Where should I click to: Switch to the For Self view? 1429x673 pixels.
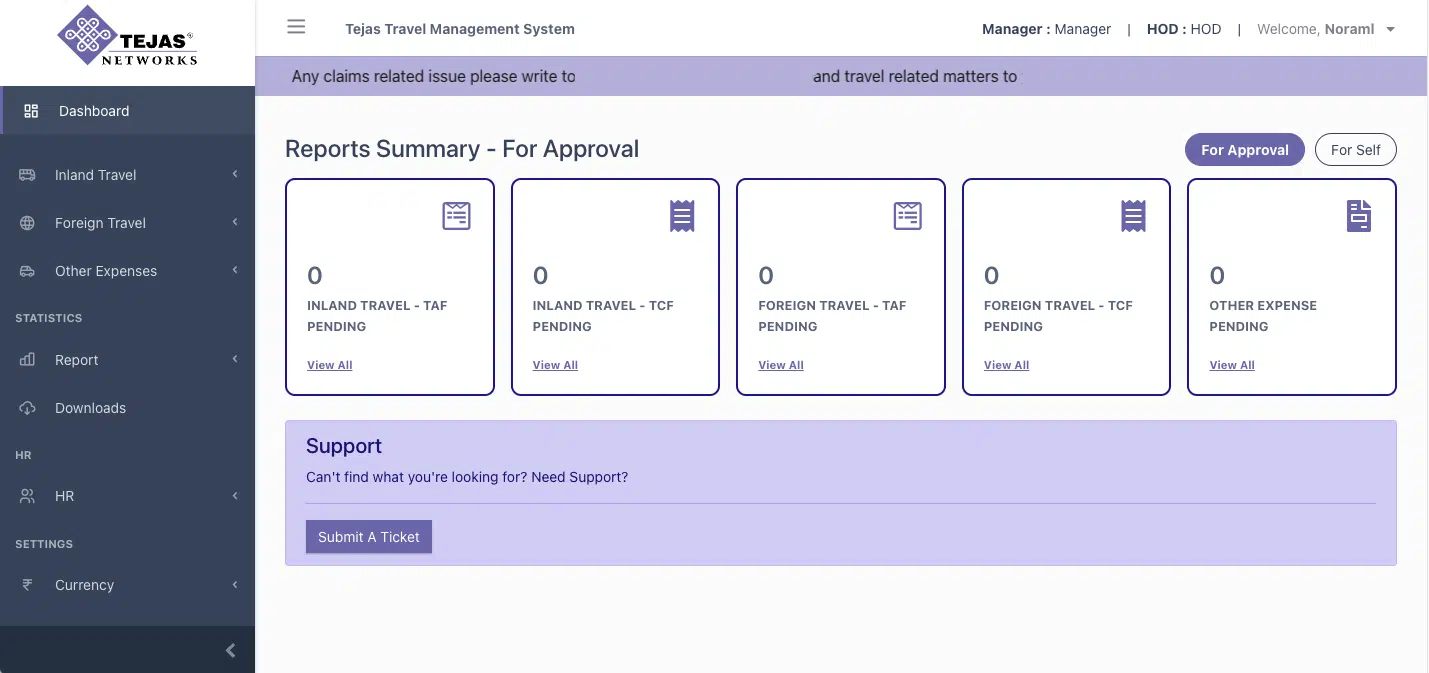pyautogui.click(x=1355, y=150)
